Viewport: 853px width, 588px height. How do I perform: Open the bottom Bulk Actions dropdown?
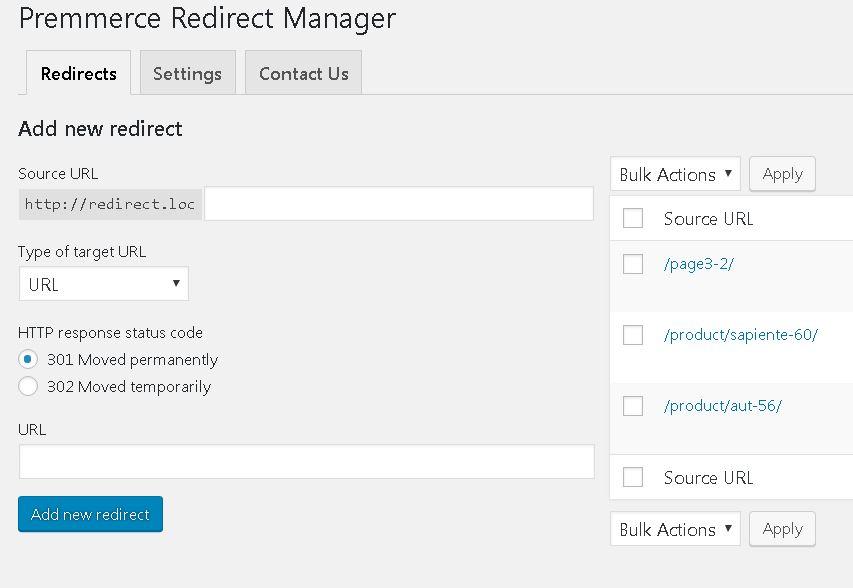pos(674,528)
